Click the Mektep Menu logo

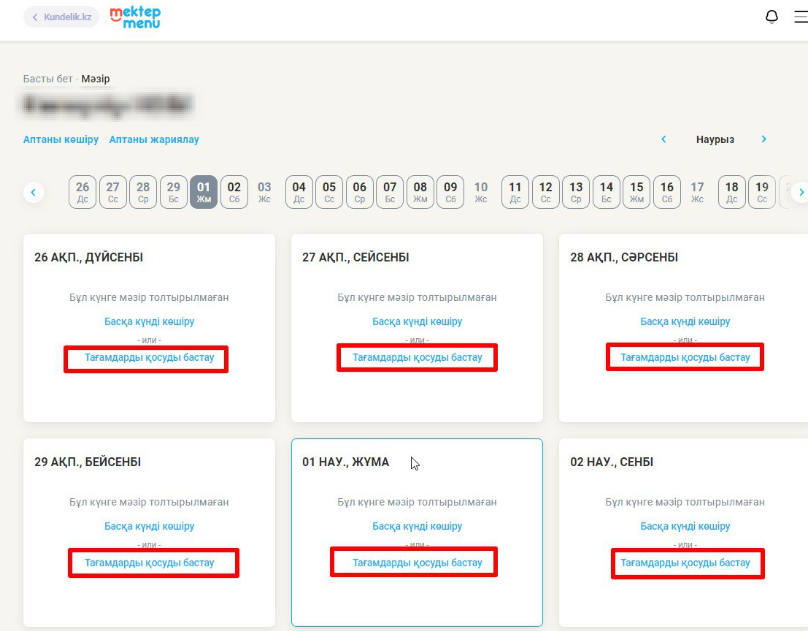[x=134, y=17]
